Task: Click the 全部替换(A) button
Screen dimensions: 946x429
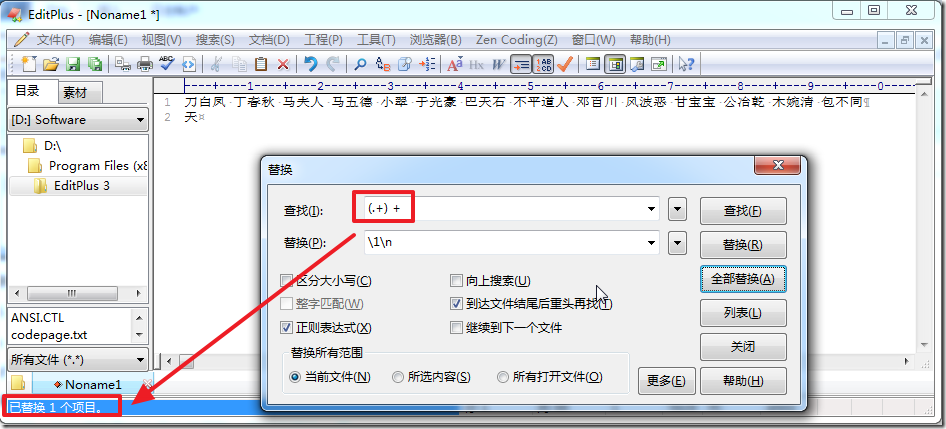Action: point(743,279)
